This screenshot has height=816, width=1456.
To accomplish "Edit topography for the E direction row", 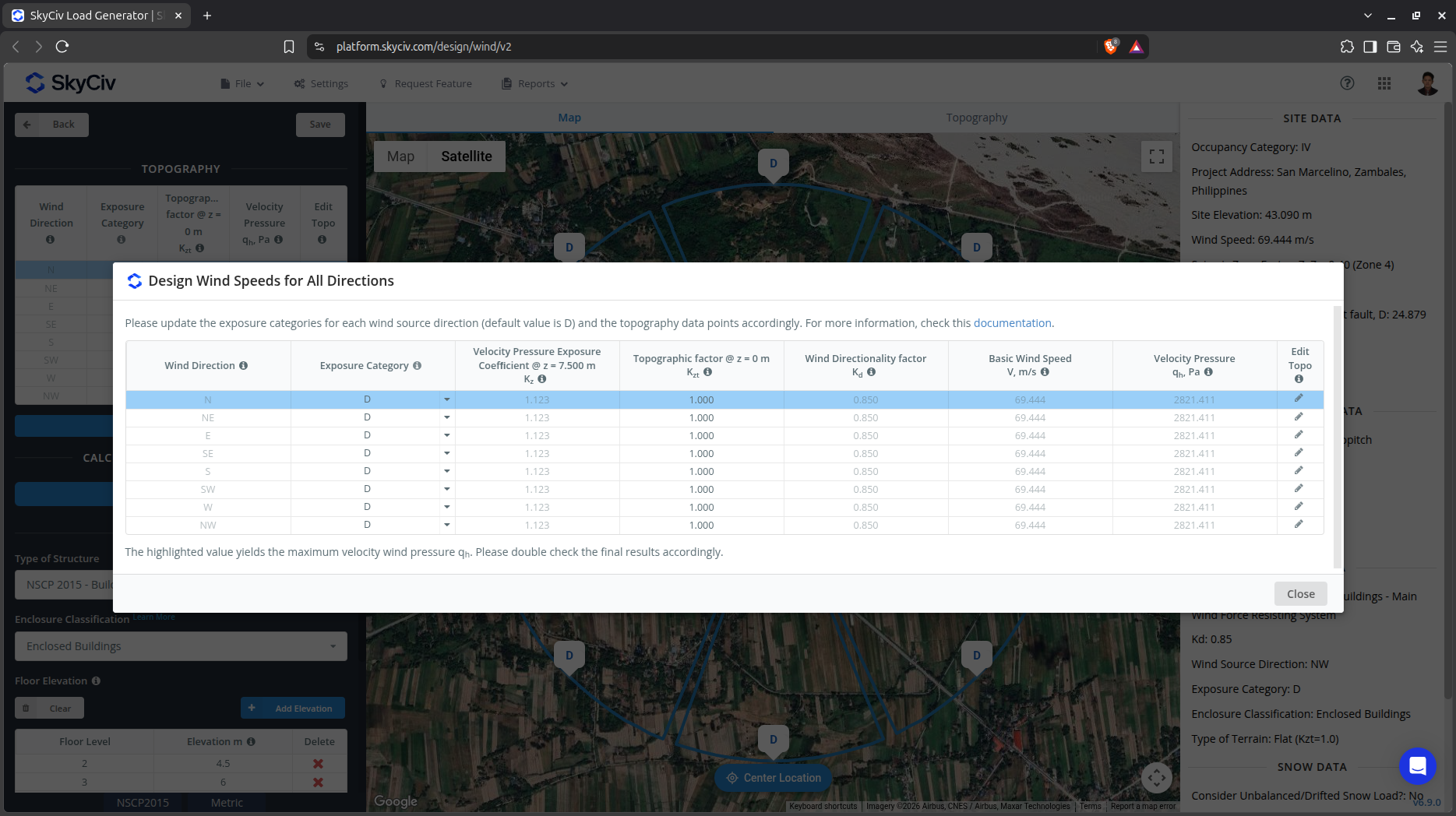I will click(x=1299, y=434).
